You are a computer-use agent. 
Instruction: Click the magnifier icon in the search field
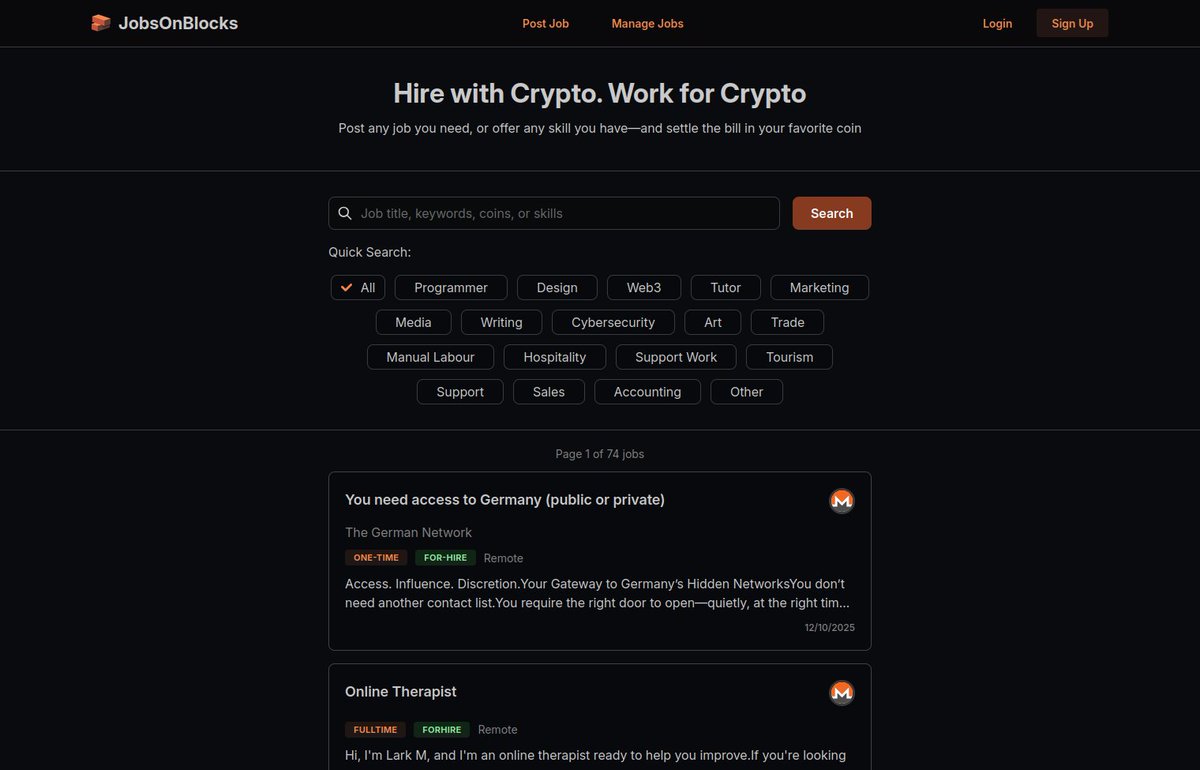[x=345, y=213]
